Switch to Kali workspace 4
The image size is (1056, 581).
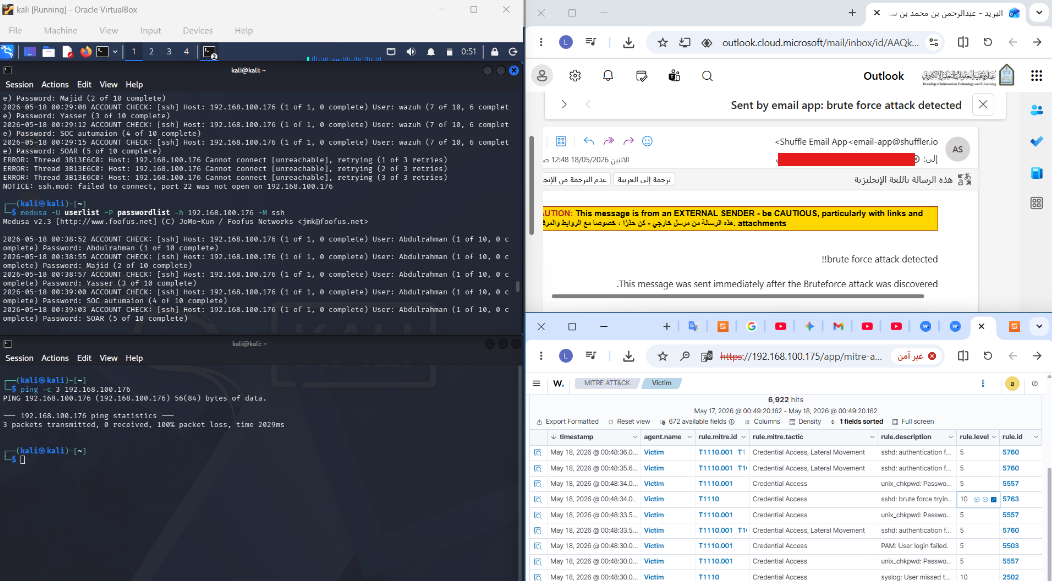(187, 52)
